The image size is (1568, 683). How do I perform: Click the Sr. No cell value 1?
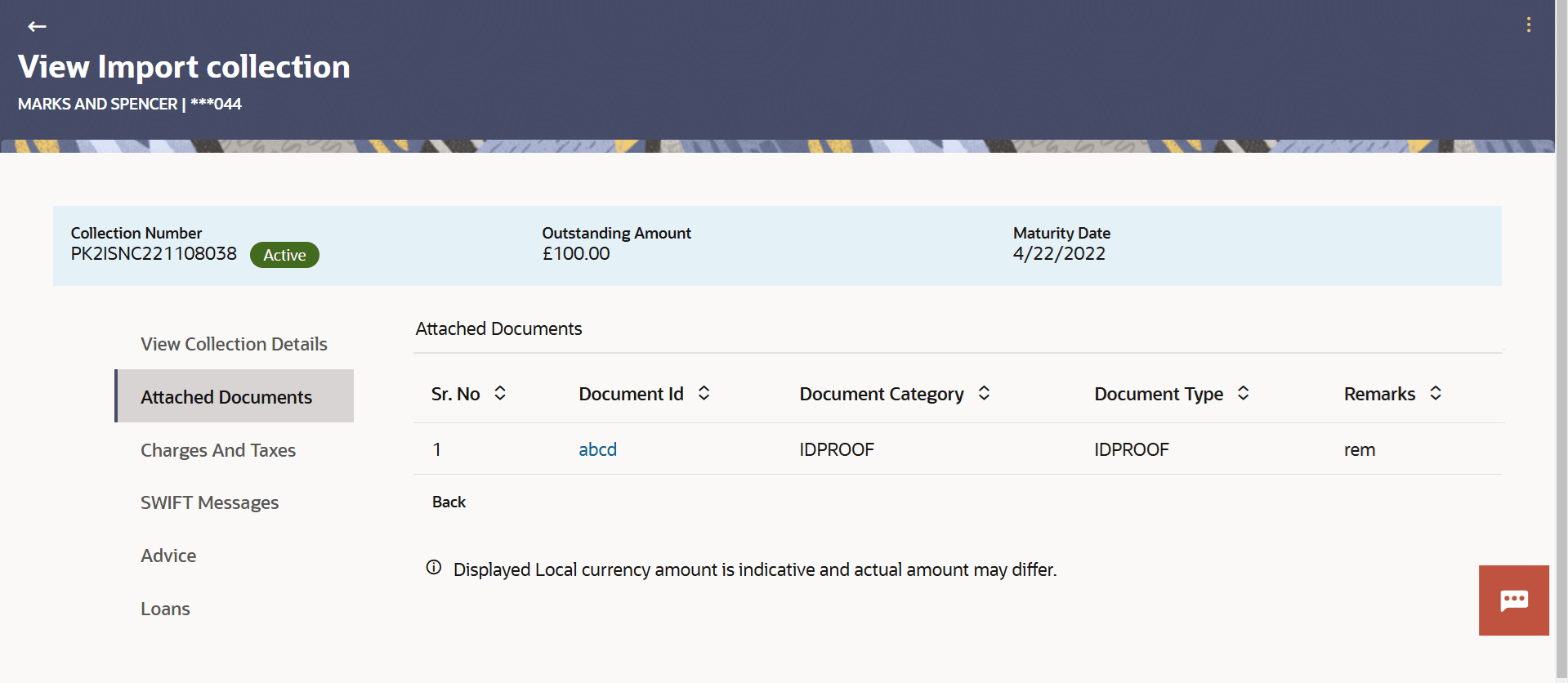point(437,449)
